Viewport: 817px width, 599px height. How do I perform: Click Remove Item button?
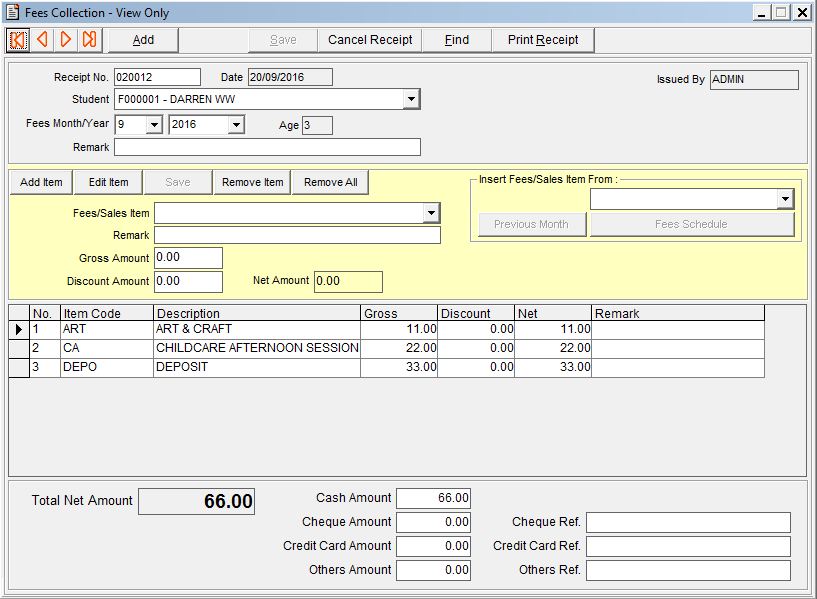(x=252, y=182)
